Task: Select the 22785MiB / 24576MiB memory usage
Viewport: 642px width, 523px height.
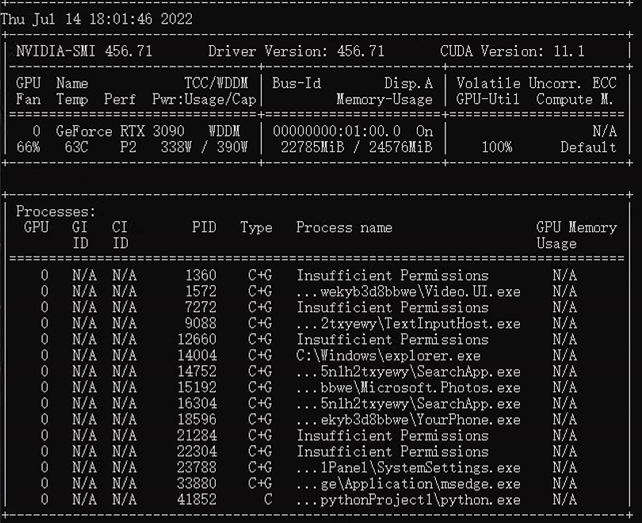Action: click(357, 147)
